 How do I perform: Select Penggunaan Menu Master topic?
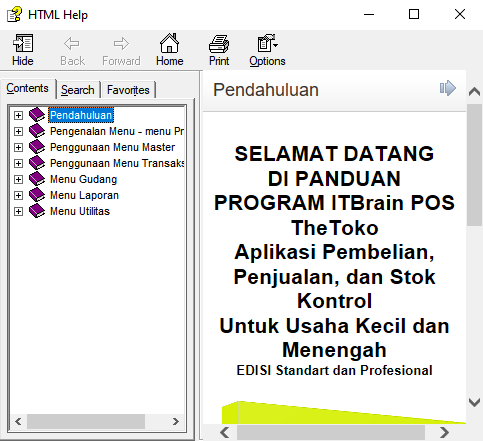[112, 147]
